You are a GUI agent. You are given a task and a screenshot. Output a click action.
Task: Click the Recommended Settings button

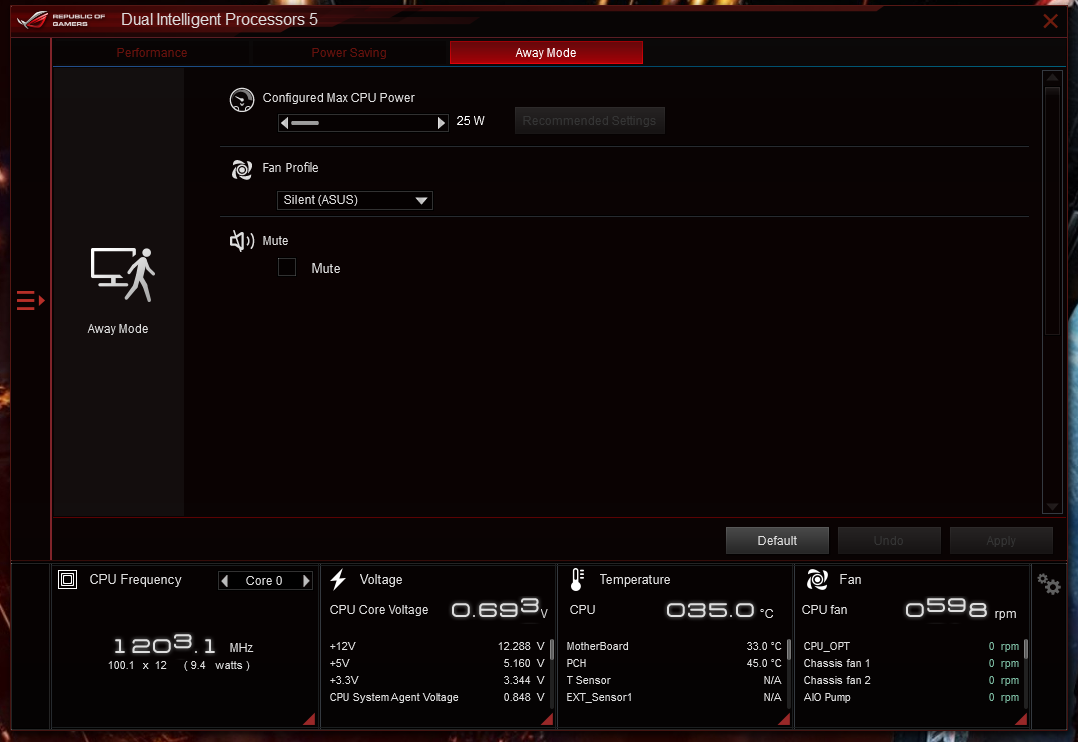coord(589,120)
